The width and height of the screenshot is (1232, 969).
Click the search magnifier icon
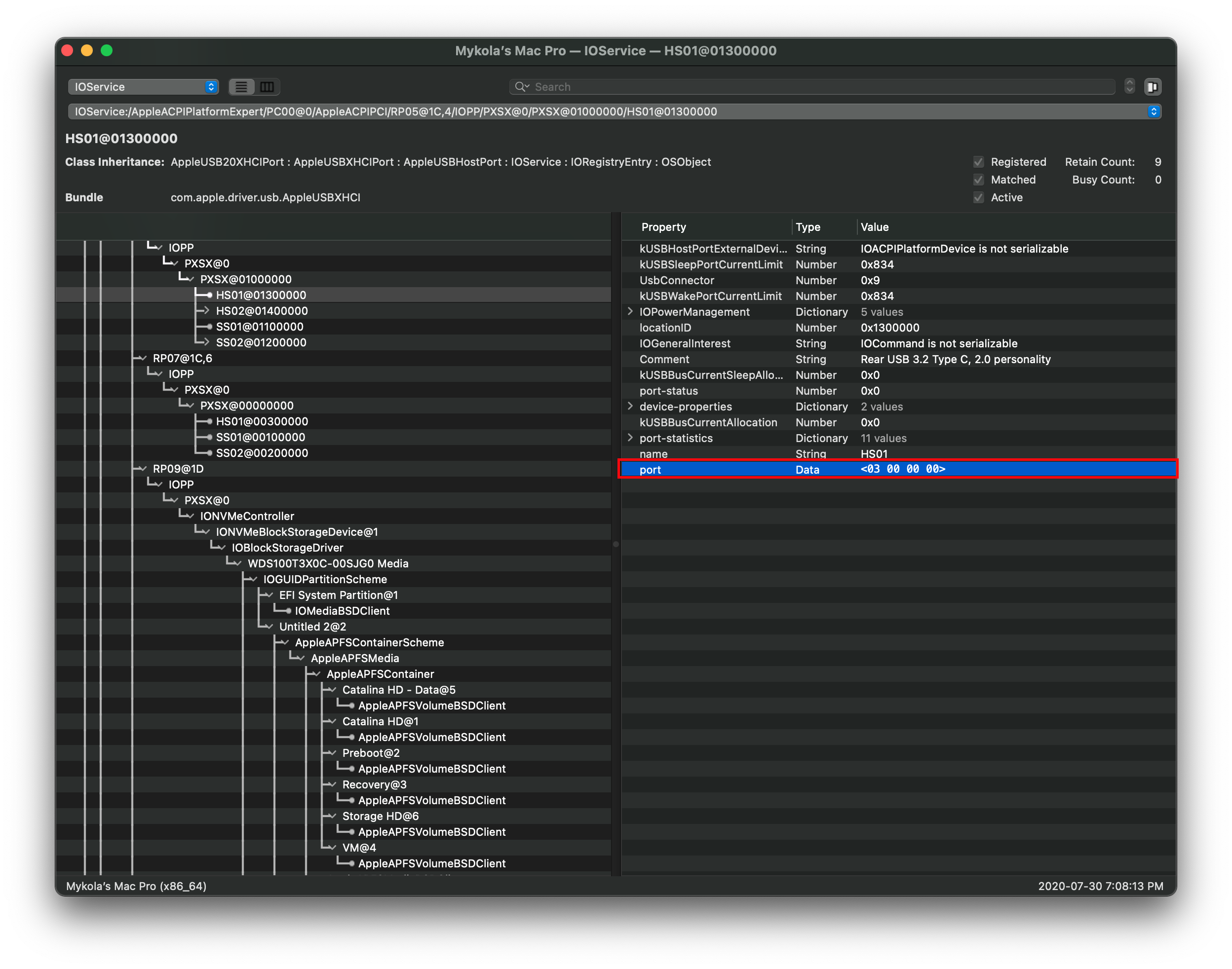pyautogui.click(x=520, y=87)
